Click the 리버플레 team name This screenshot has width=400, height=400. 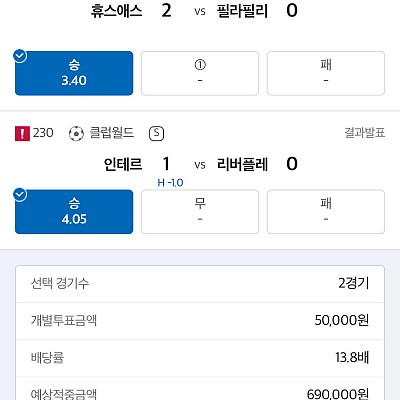pos(242,164)
